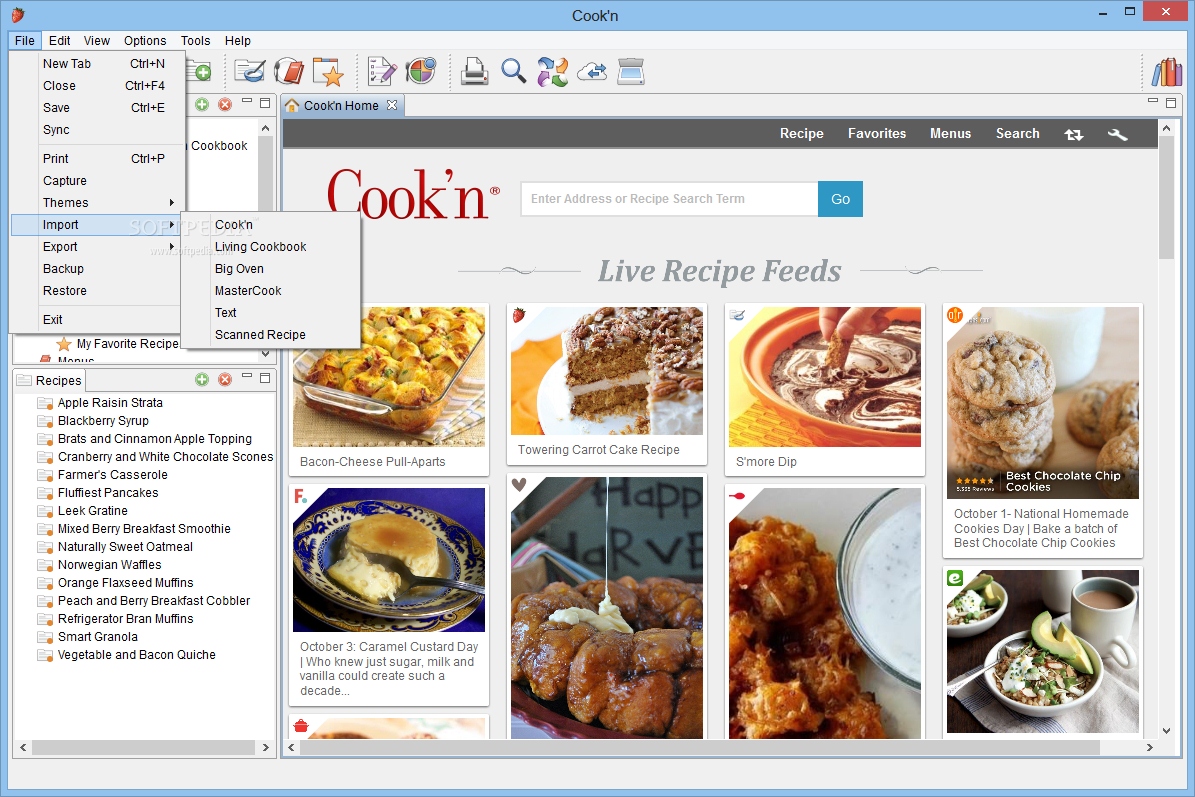Image resolution: width=1195 pixels, height=797 pixels.
Task: Click Exit in File menu
Action: coord(96,320)
